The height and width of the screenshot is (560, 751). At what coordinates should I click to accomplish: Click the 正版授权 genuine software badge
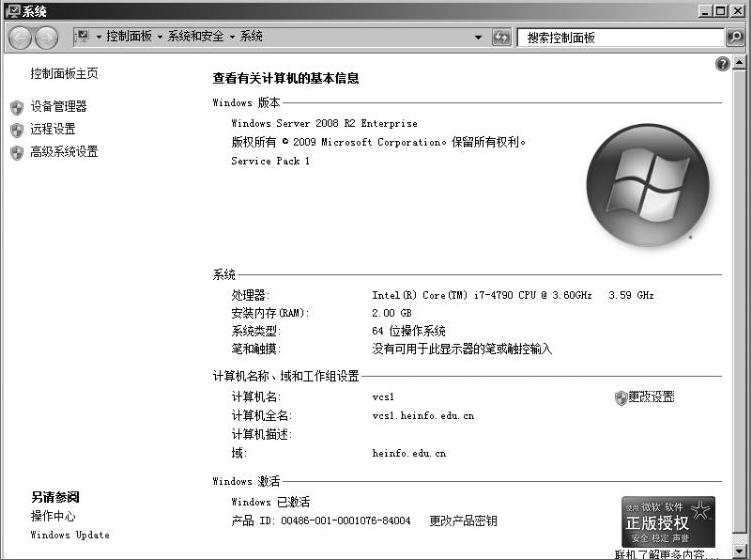click(668, 522)
